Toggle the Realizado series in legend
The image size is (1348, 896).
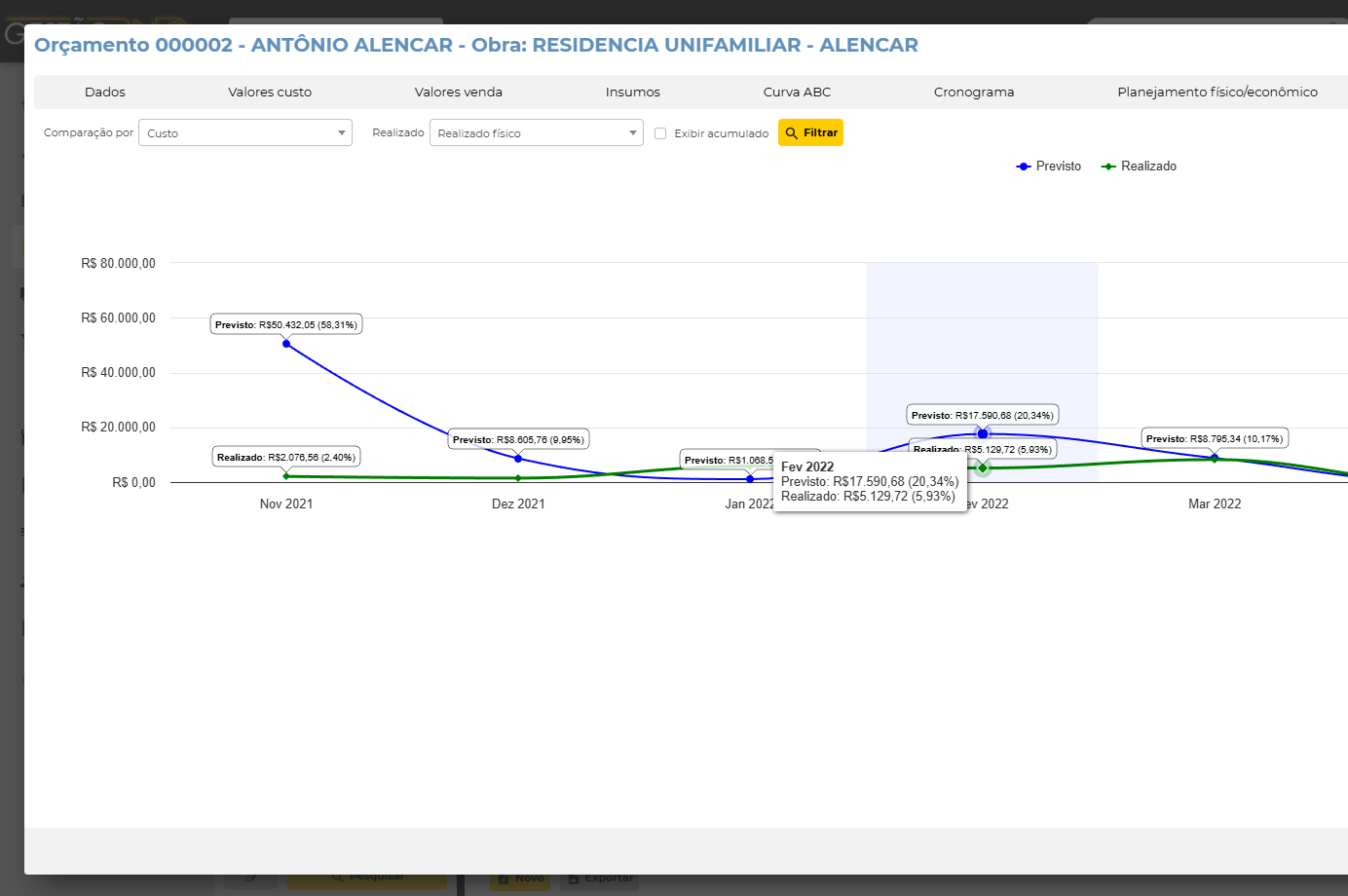click(1139, 167)
